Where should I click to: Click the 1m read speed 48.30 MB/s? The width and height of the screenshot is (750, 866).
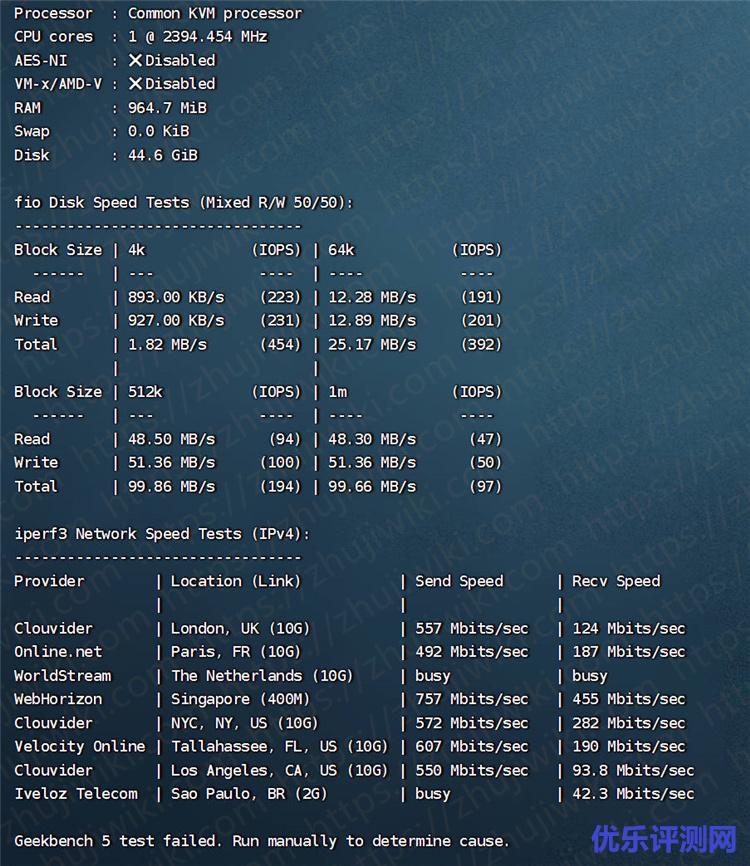(x=372, y=439)
